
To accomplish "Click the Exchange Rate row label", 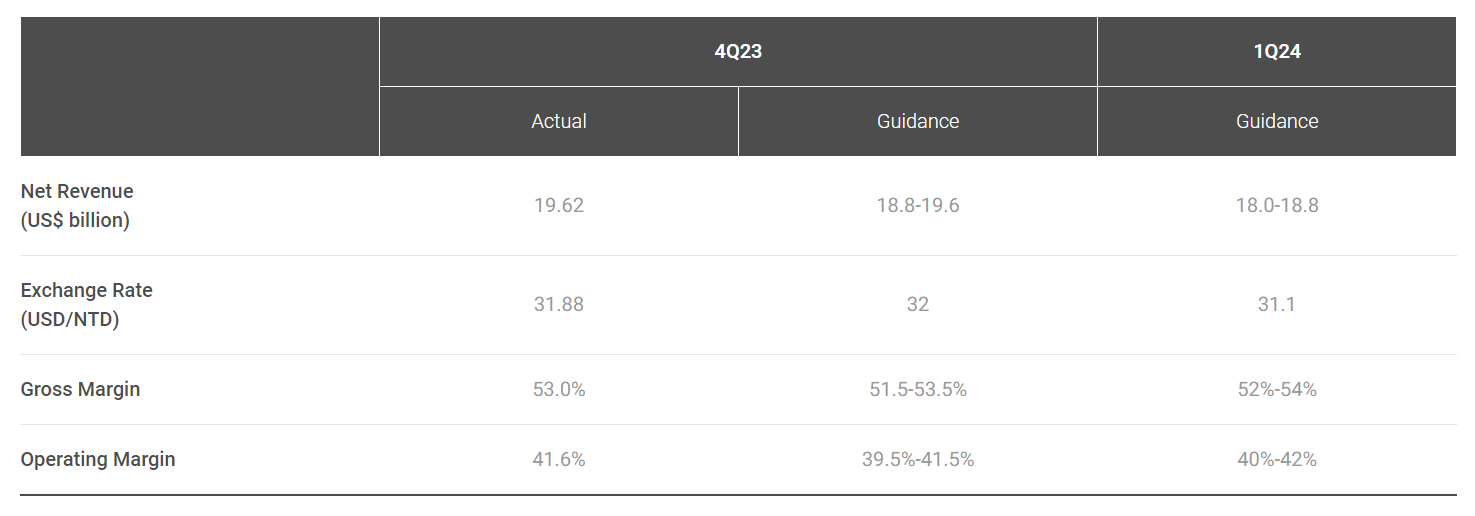I will [87, 304].
